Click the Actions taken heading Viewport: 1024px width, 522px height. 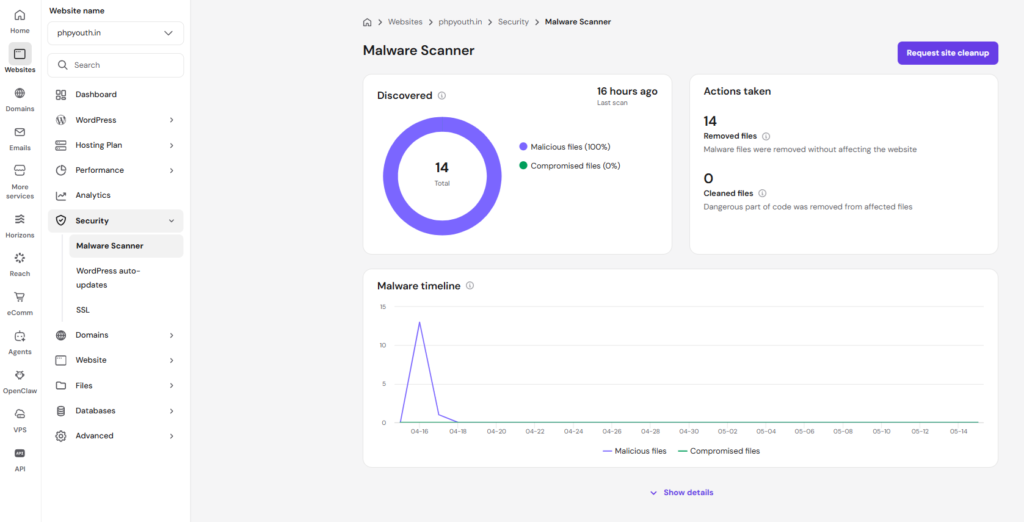coord(737,91)
